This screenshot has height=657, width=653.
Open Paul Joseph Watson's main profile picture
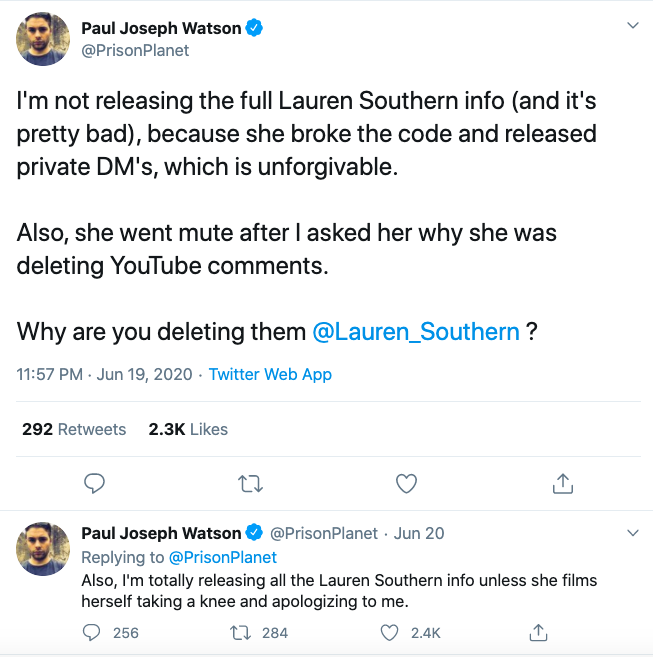[42, 39]
